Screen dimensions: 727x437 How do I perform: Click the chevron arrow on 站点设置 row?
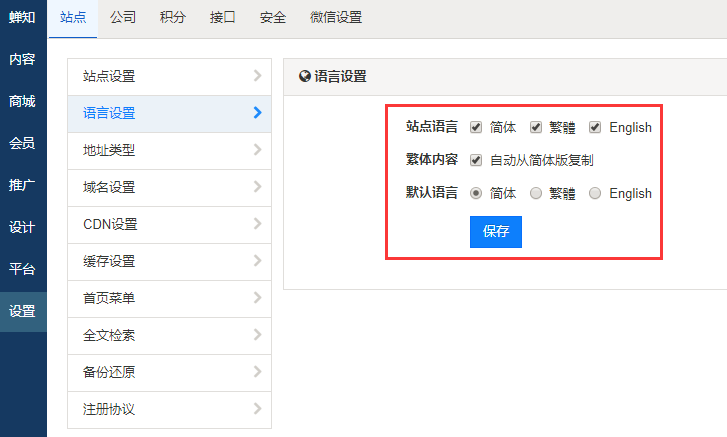tap(257, 76)
